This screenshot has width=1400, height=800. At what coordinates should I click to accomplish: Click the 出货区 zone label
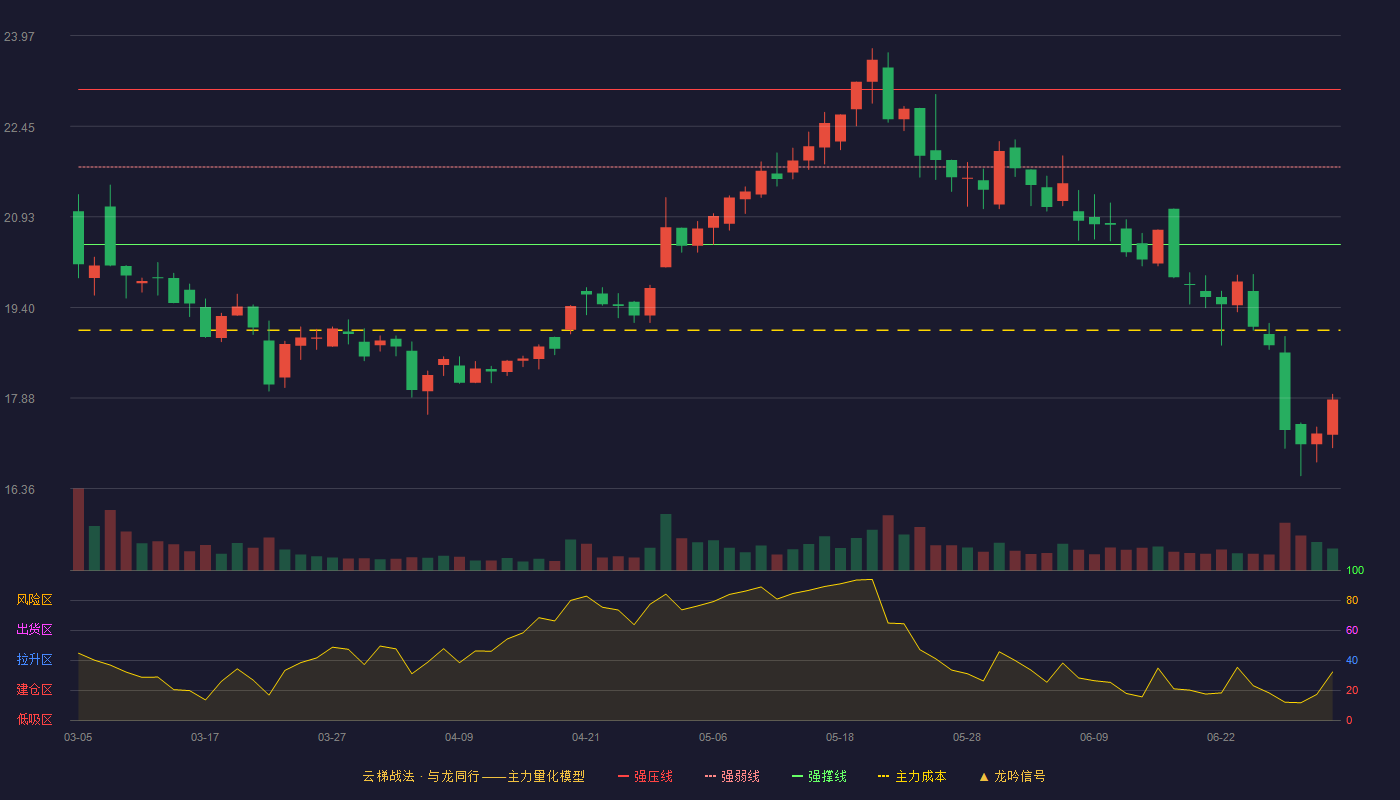pos(34,630)
